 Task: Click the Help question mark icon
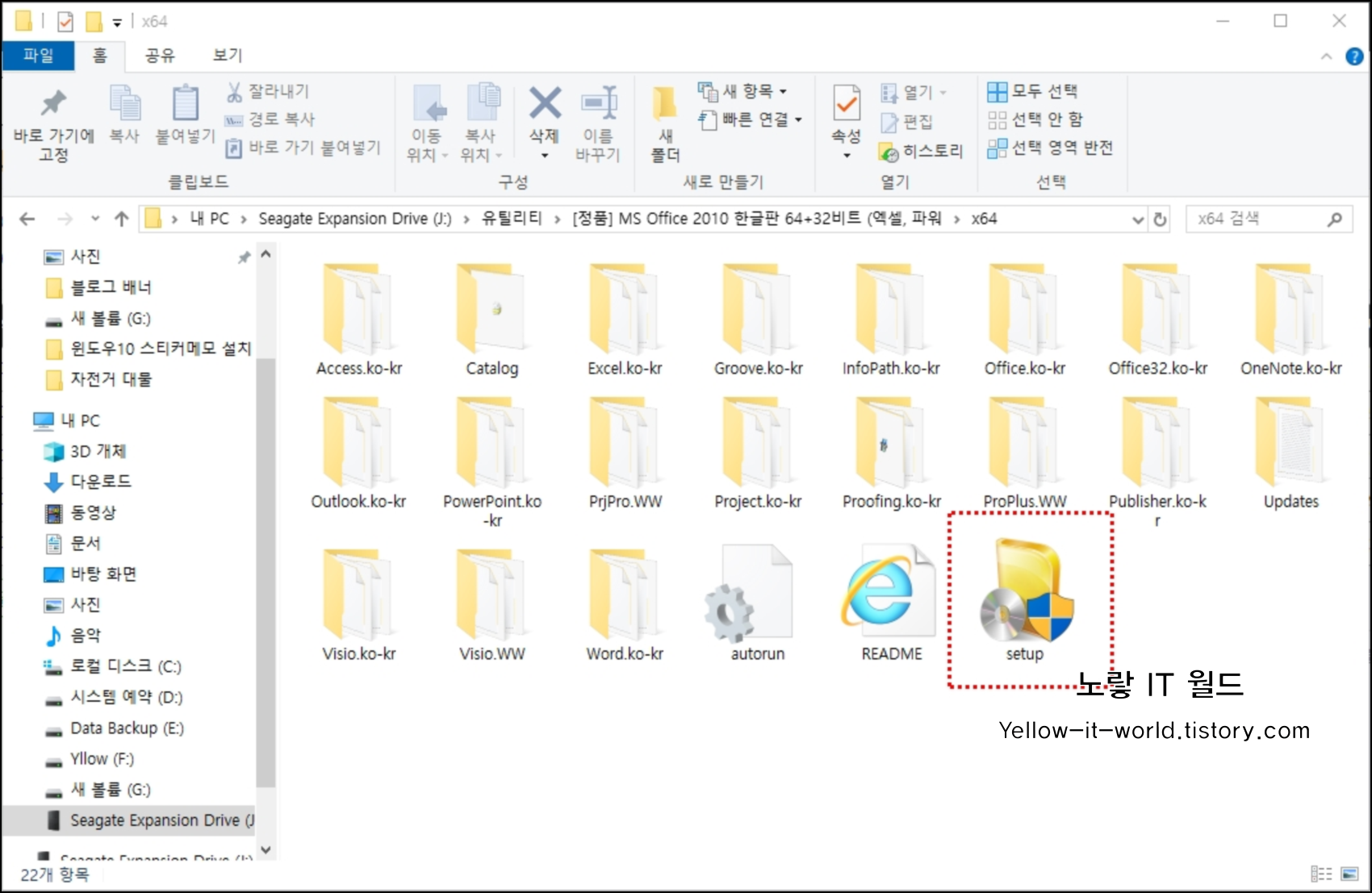pos(1353,56)
